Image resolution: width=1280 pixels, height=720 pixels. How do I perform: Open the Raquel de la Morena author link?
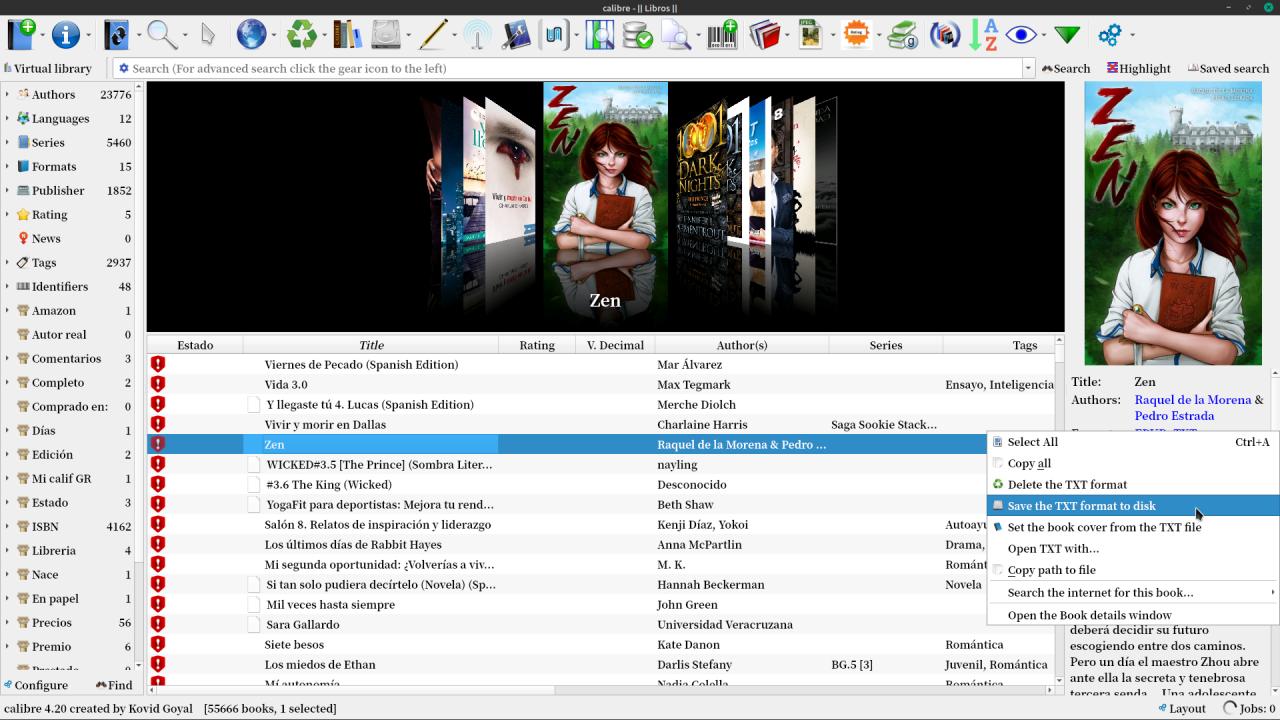1192,400
